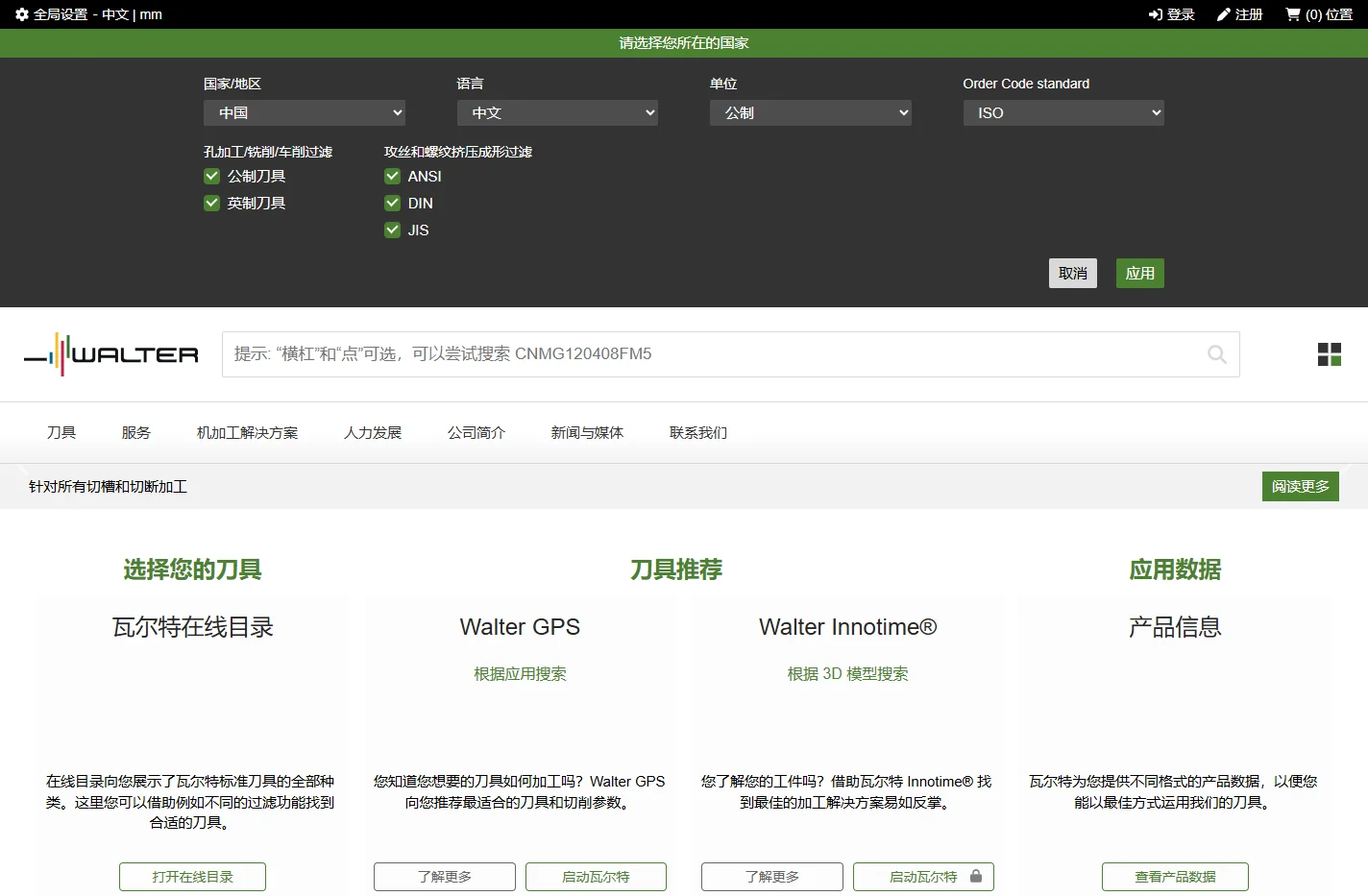Click the 刀具推荐 section heading
The width and height of the screenshot is (1368, 896).
click(x=676, y=569)
